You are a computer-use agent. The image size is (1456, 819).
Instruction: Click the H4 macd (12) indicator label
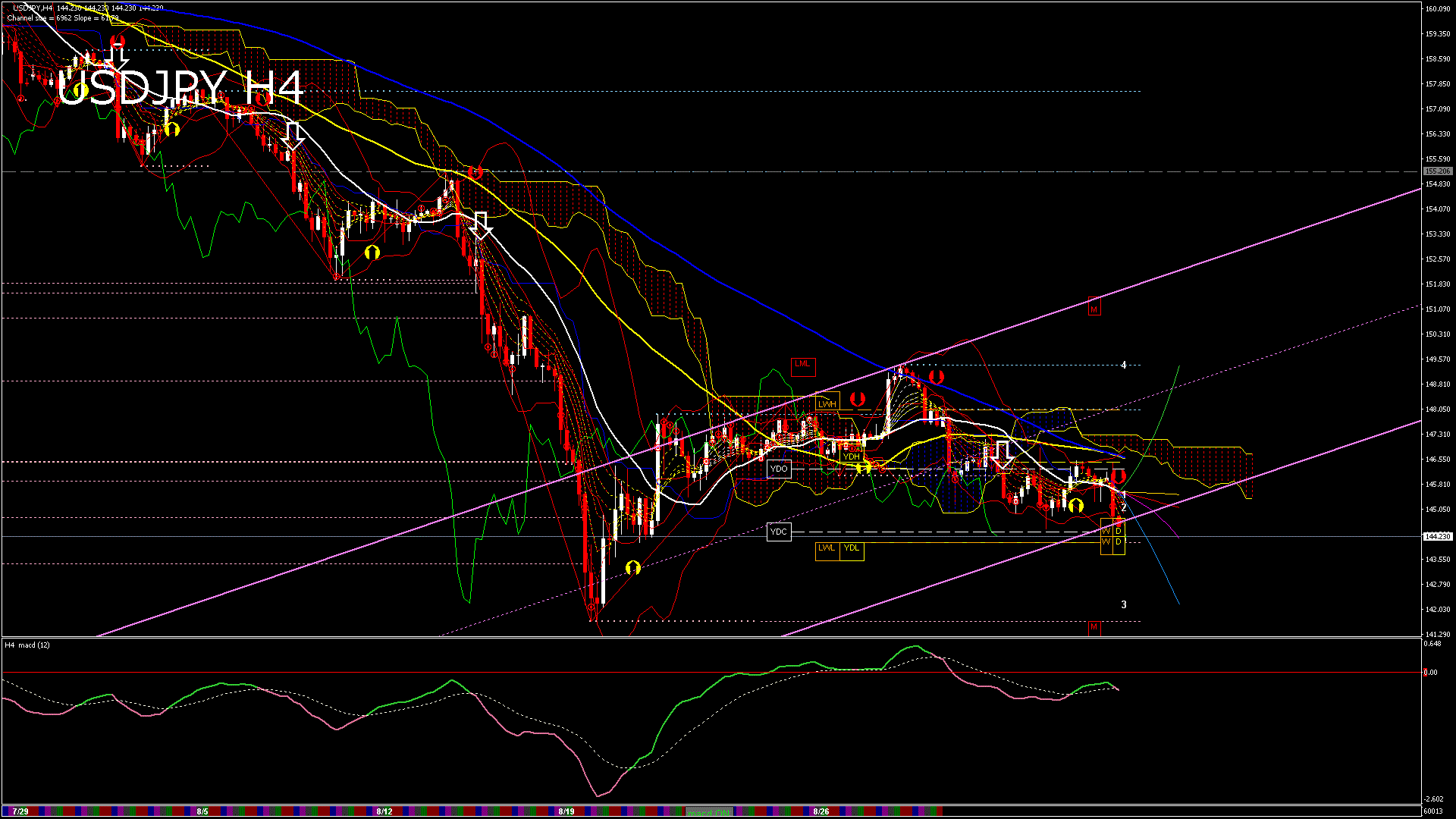(x=27, y=645)
